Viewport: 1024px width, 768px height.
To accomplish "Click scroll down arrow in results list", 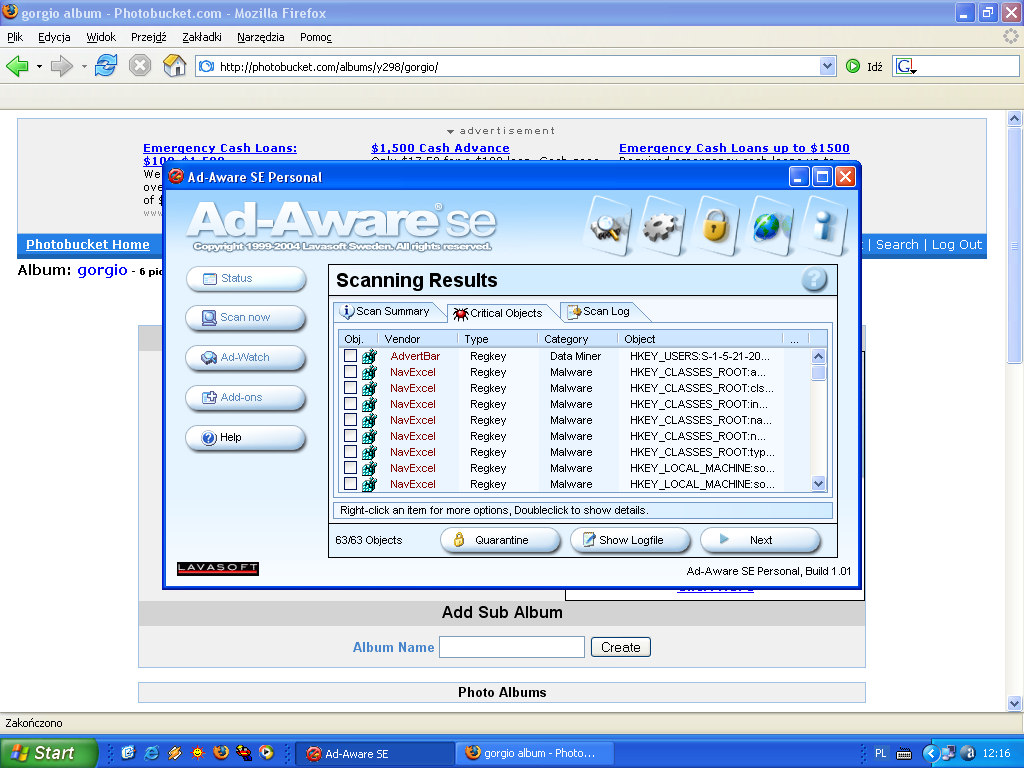I will pos(818,483).
